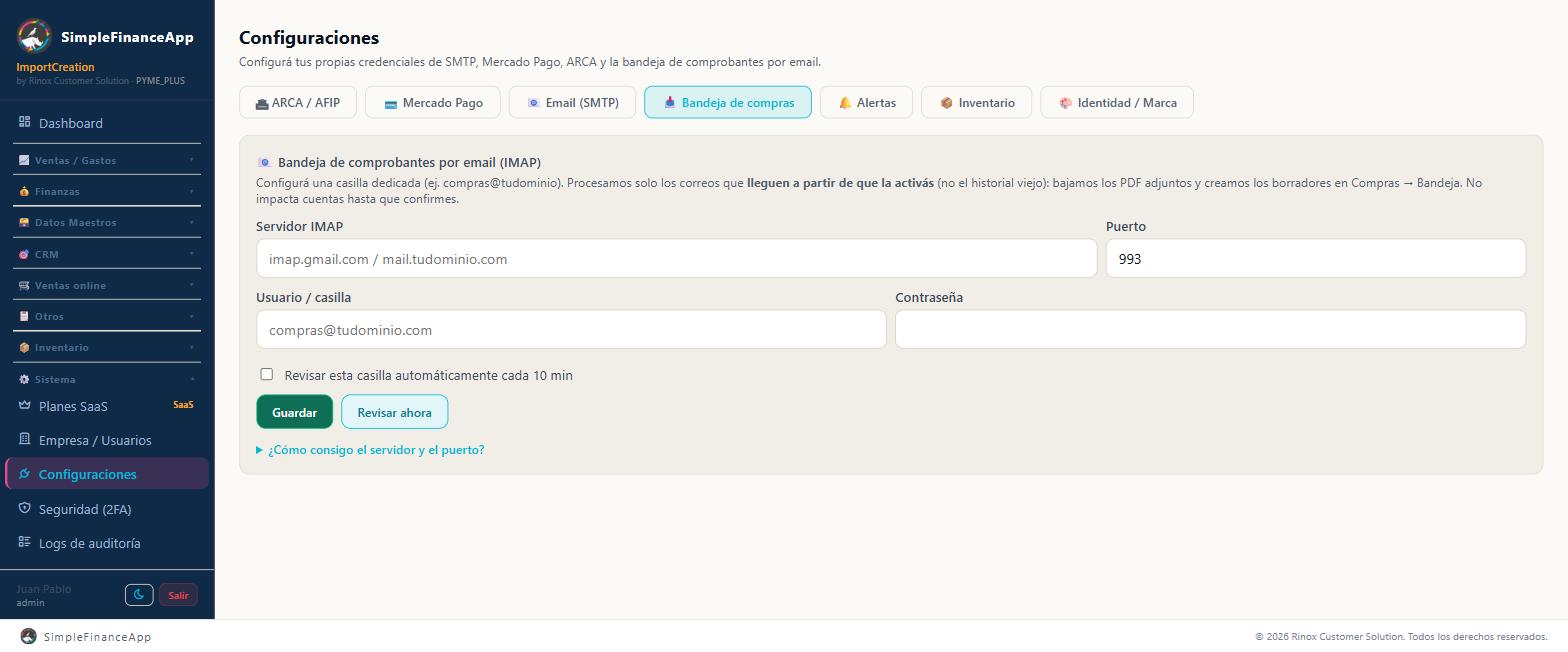Switch to the ARCA / AFIP tab
The height and width of the screenshot is (652, 1568).
pyautogui.click(x=298, y=102)
